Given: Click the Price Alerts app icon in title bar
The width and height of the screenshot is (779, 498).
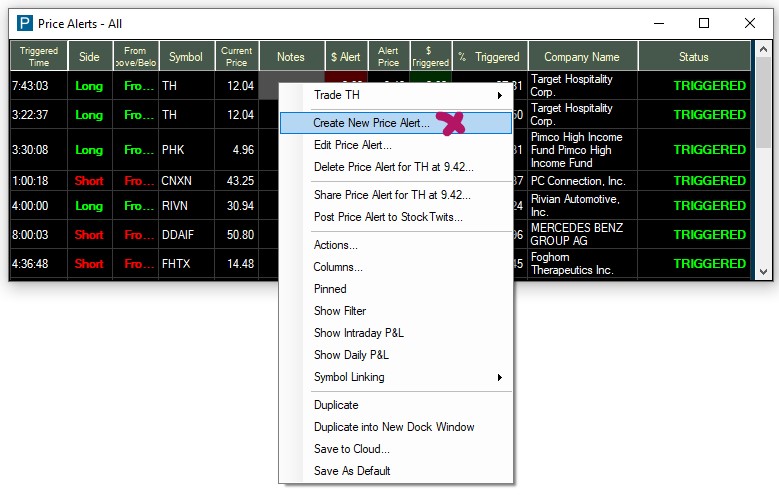Looking at the screenshot, I should 25,23.
